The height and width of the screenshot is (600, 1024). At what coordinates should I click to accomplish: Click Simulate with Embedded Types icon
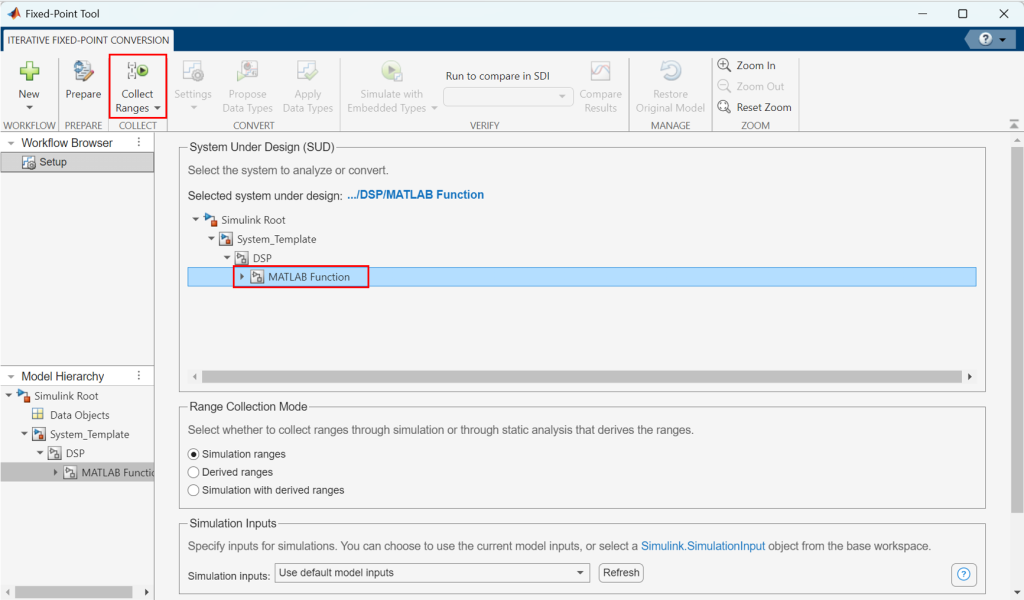pyautogui.click(x=391, y=71)
